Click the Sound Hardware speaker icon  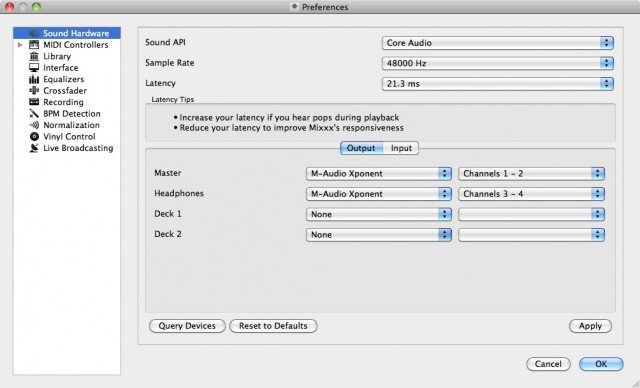click(34, 33)
